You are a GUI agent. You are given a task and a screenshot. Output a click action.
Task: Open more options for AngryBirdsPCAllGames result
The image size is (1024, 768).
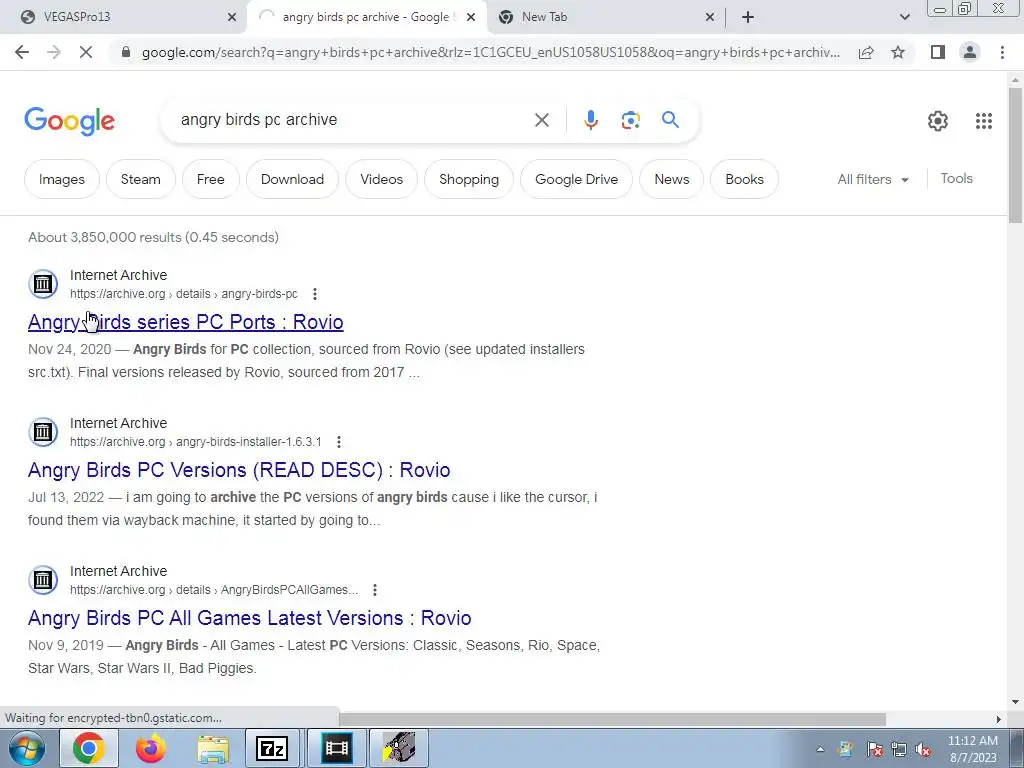[374, 590]
